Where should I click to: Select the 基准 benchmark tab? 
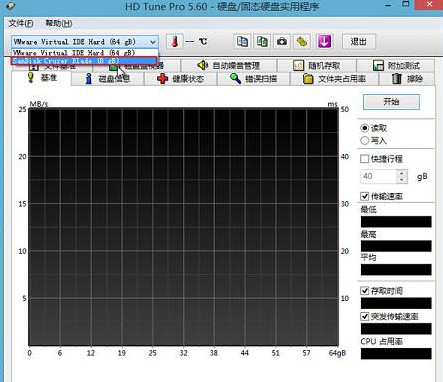pyautogui.click(x=42, y=78)
